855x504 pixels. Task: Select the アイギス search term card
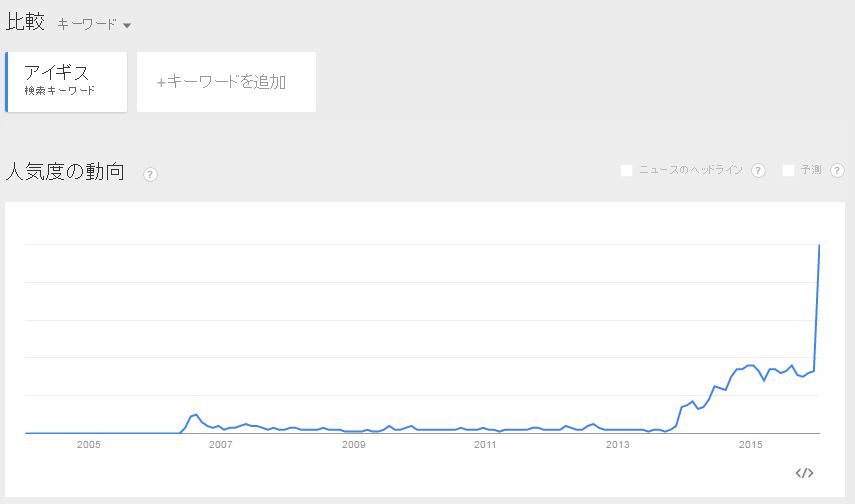pyautogui.click(x=66, y=82)
